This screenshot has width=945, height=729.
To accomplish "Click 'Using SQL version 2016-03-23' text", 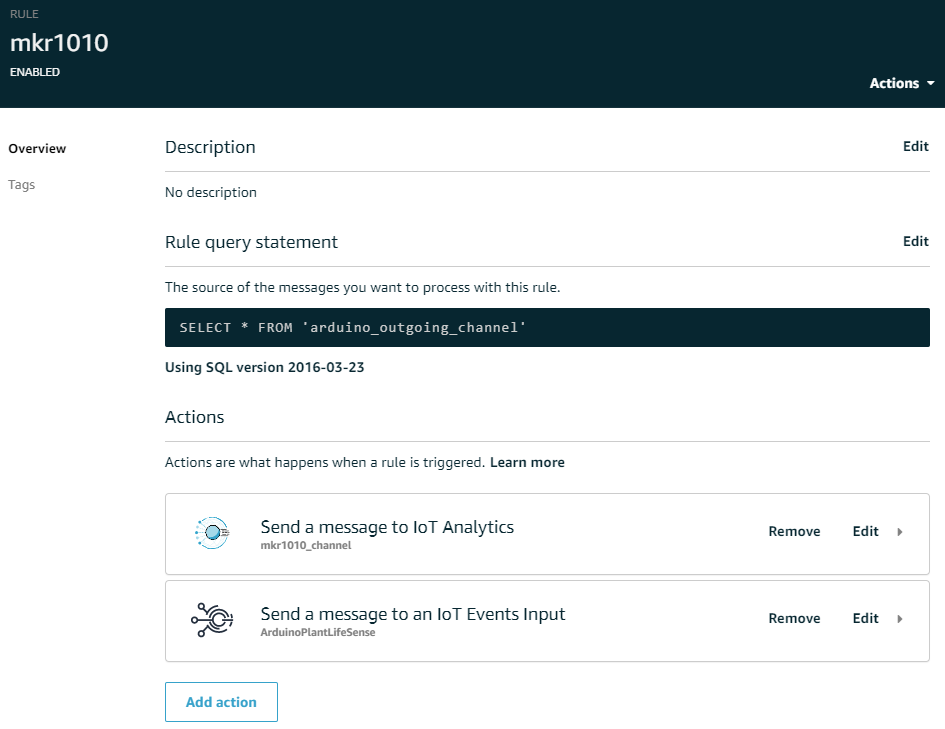I will point(265,368).
